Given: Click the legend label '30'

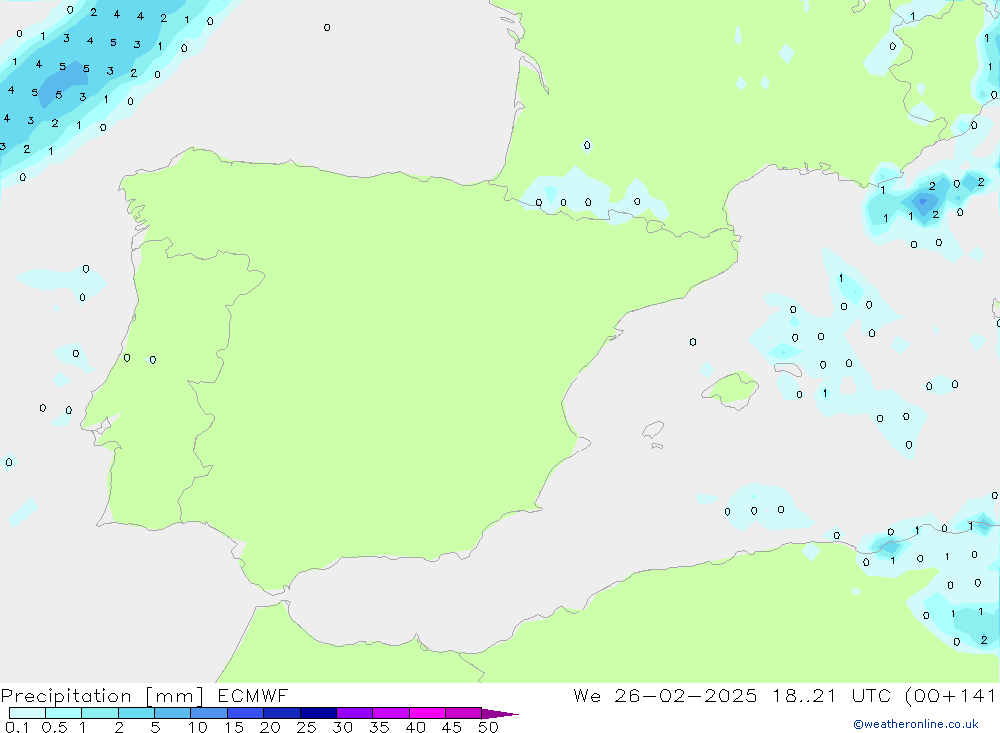Looking at the screenshot, I should pos(343,727).
